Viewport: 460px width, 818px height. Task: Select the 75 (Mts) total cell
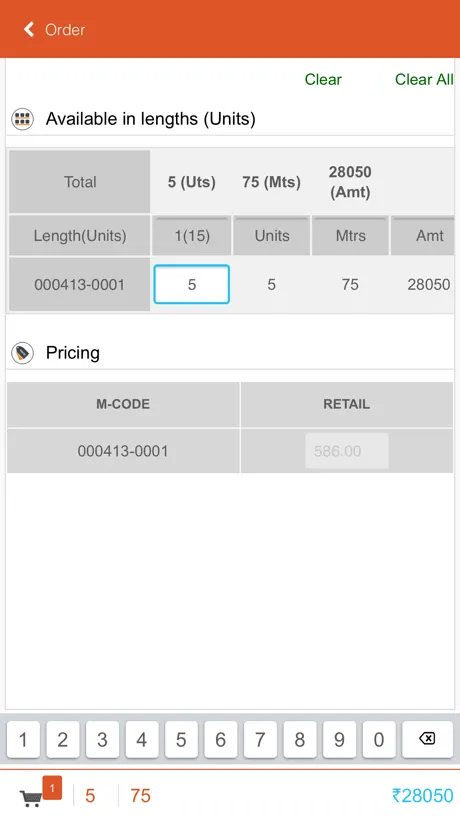[x=271, y=182]
